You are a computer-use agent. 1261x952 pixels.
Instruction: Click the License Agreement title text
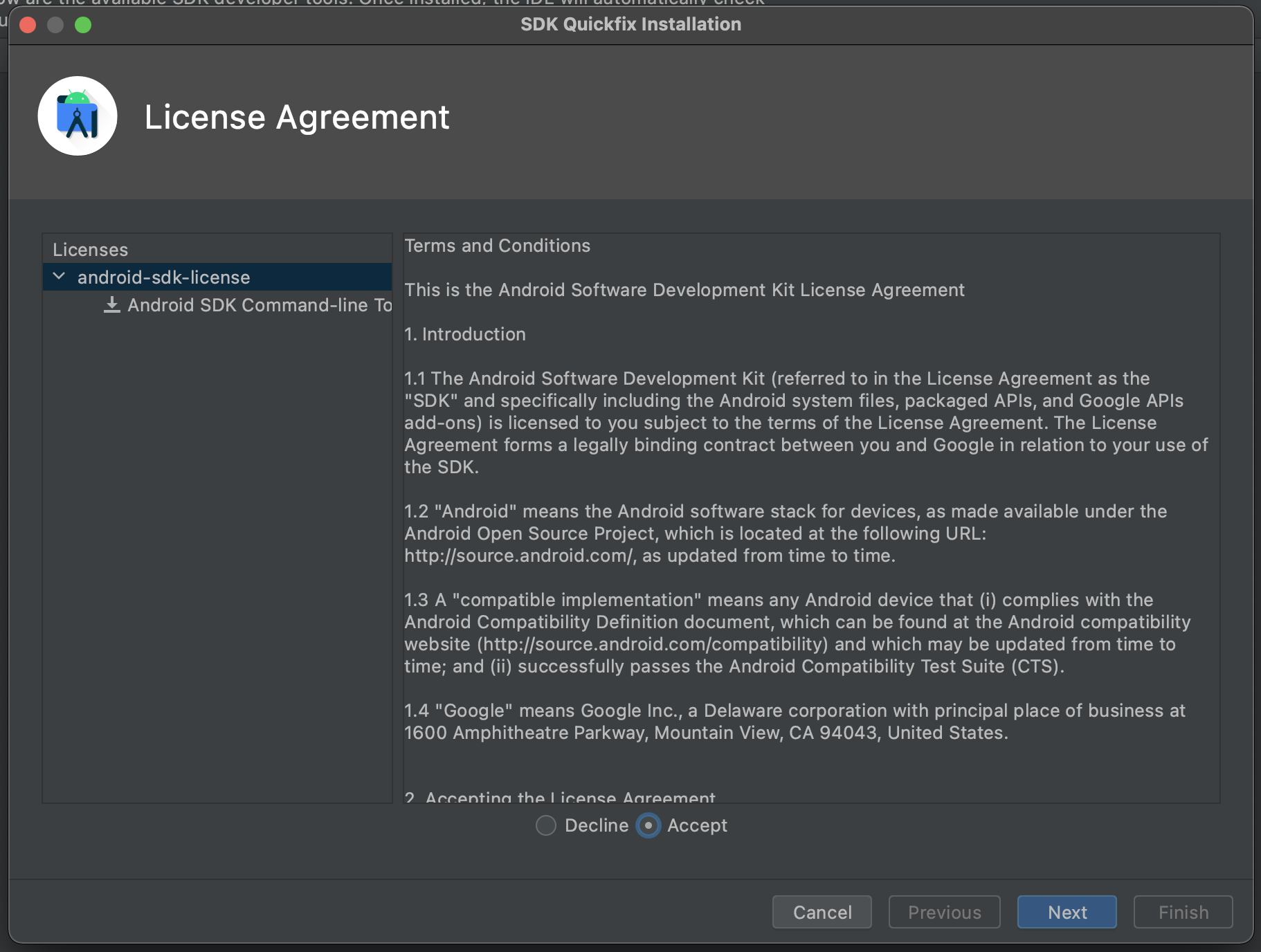pyautogui.click(x=297, y=117)
